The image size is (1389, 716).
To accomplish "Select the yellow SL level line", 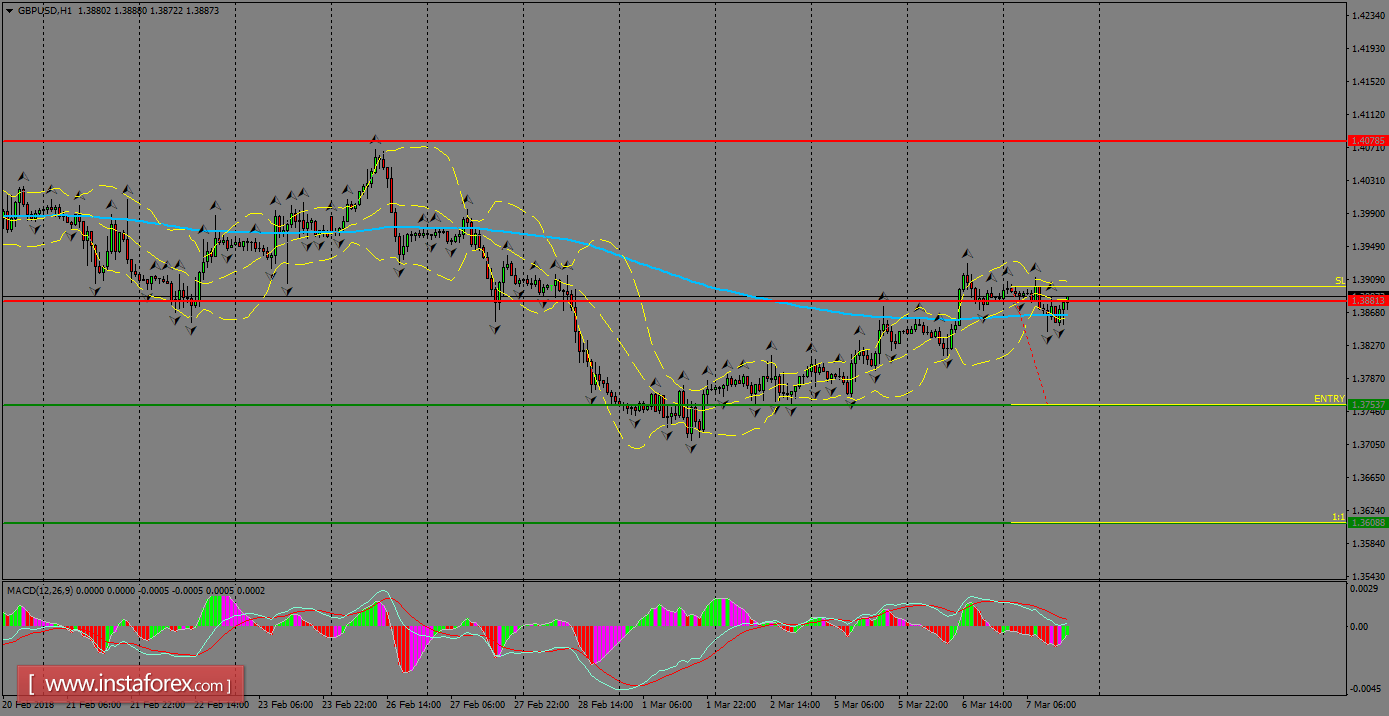I will 1200,285.
